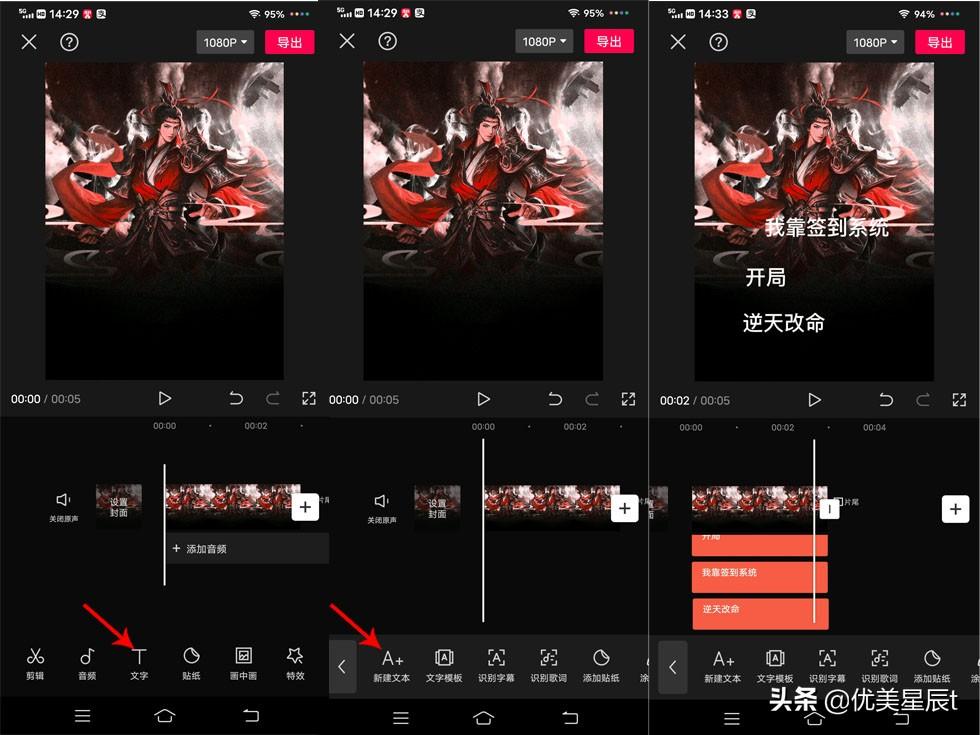Select the 剪辑 scissors tool in left screenshot
The image size is (980, 735).
(35, 664)
